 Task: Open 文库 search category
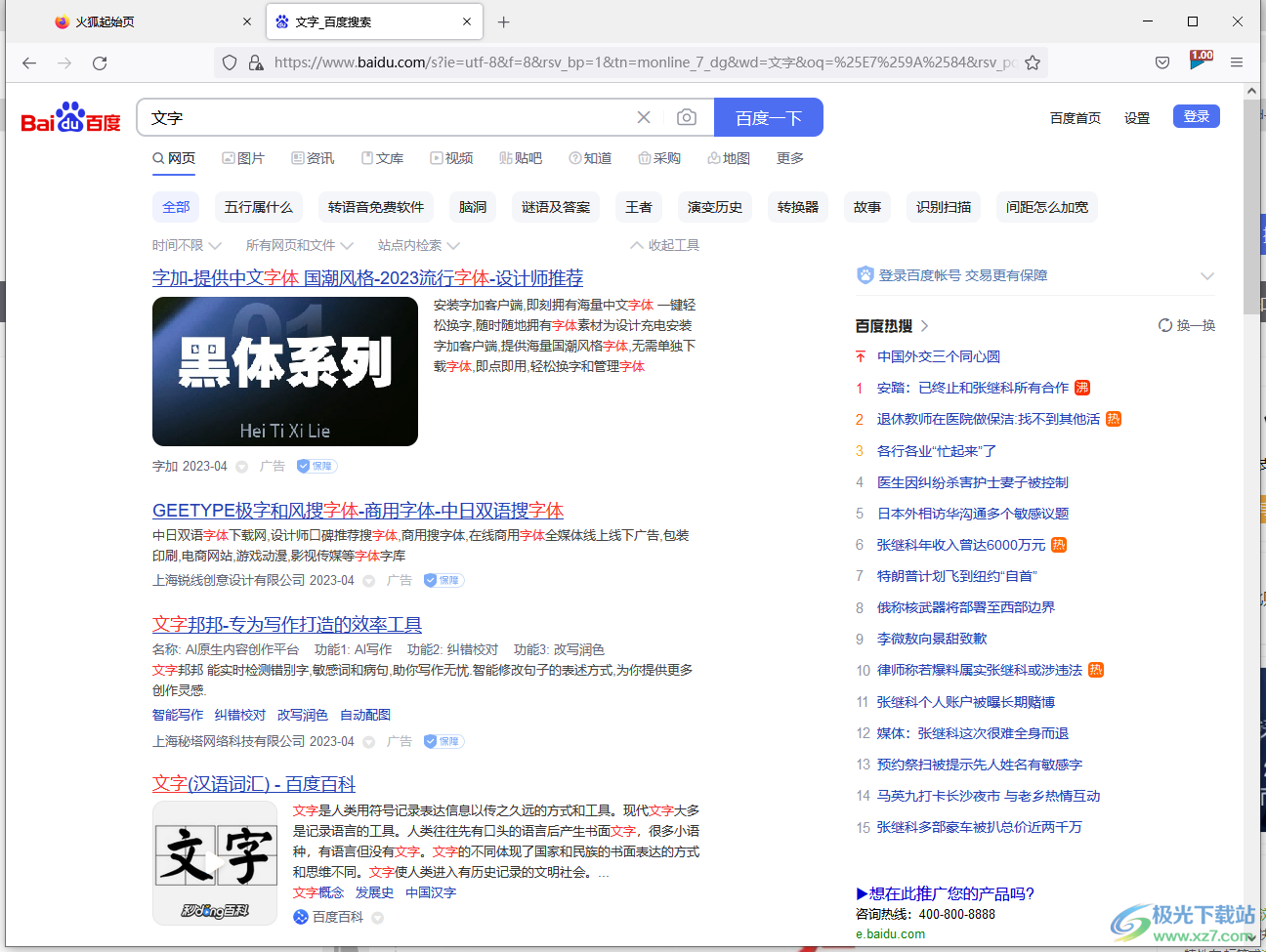tap(382, 158)
